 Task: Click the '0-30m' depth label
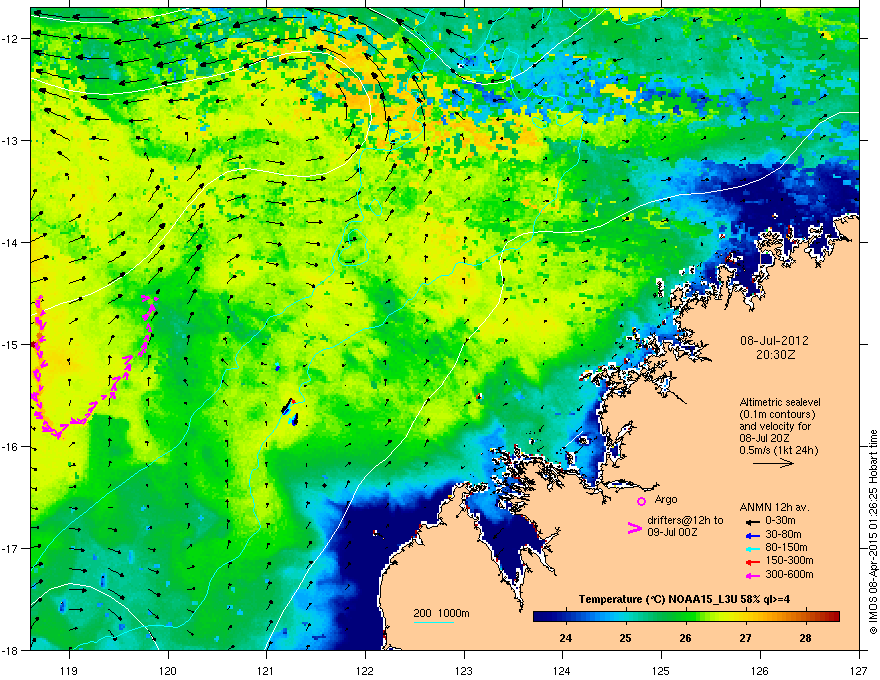780,521
